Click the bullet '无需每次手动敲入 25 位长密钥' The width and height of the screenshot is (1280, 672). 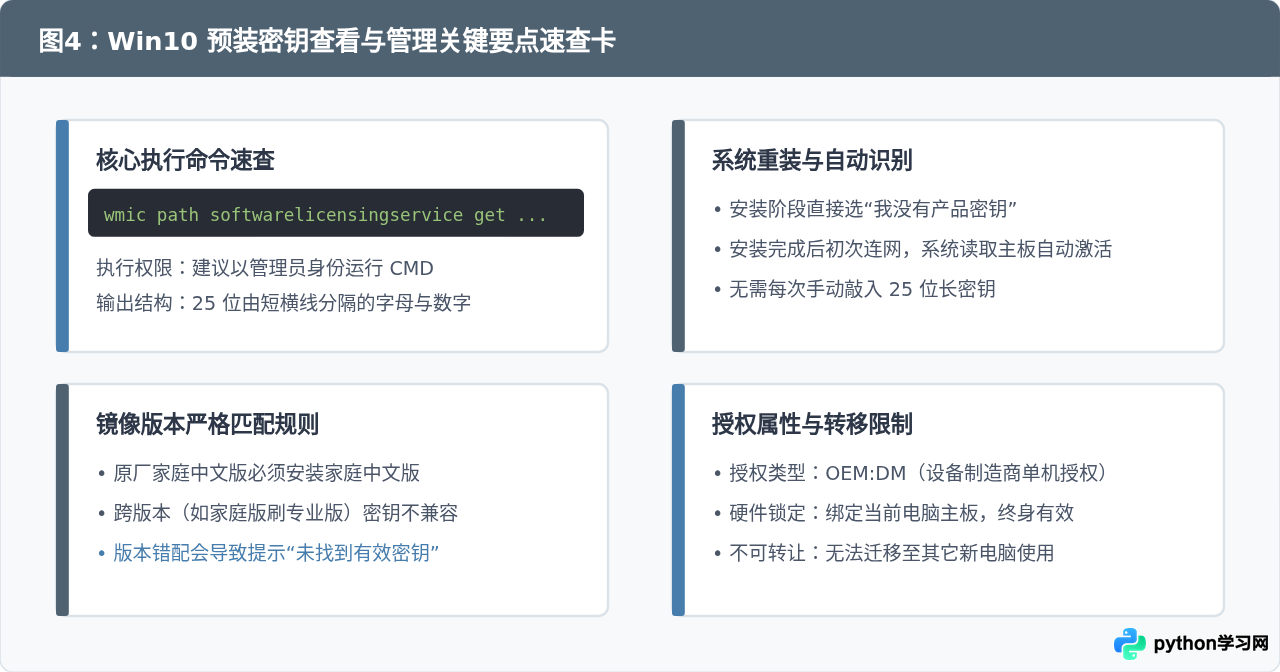854,289
